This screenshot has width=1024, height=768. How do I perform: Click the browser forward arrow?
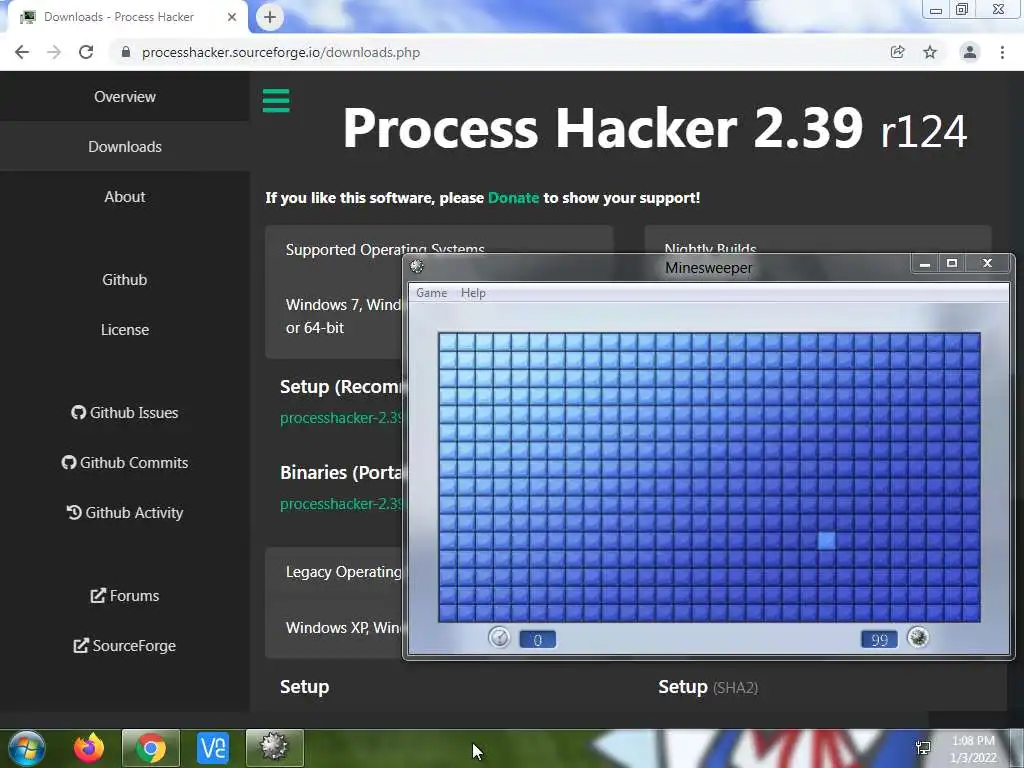point(54,52)
